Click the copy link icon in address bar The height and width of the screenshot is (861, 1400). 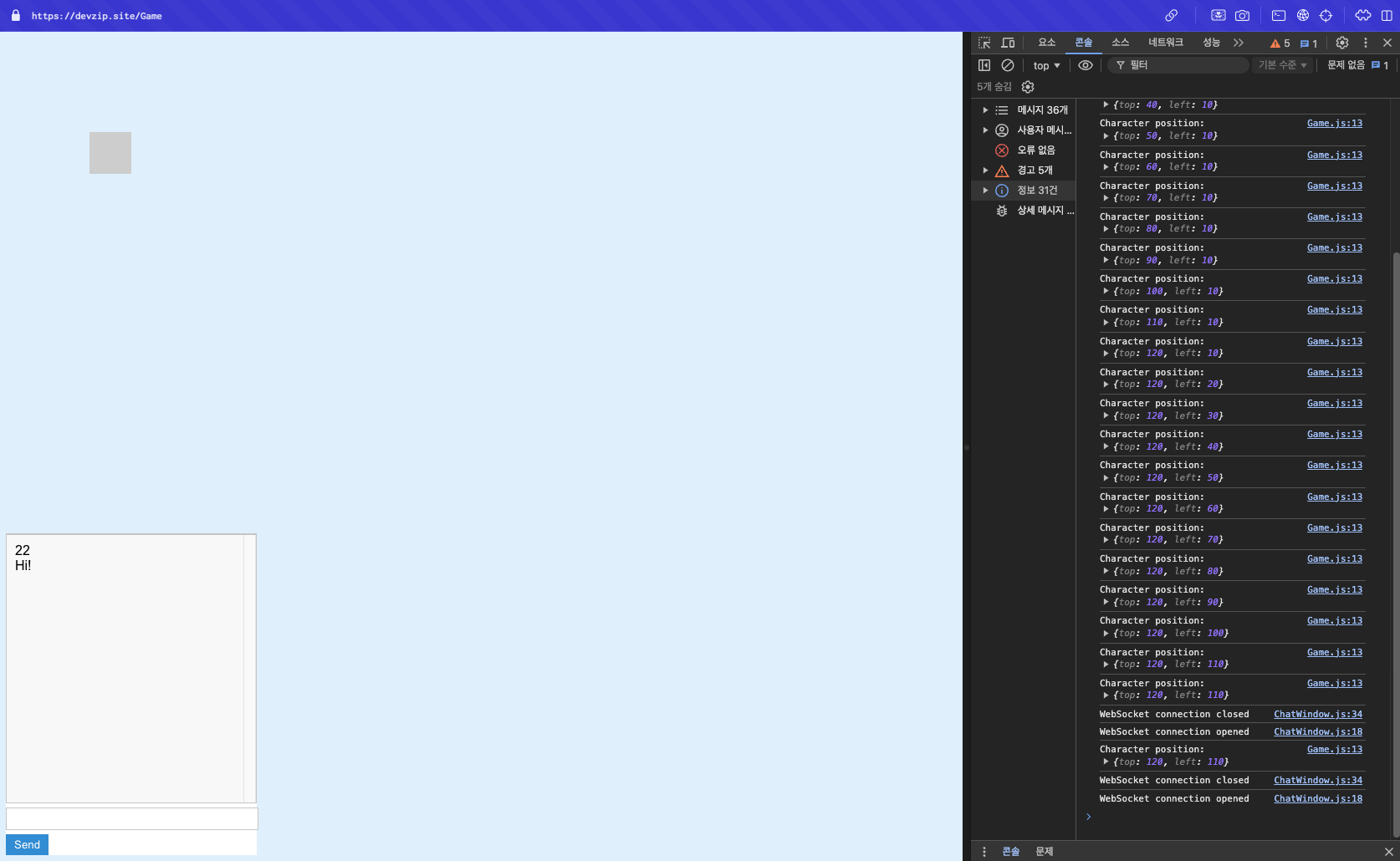click(1172, 16)
